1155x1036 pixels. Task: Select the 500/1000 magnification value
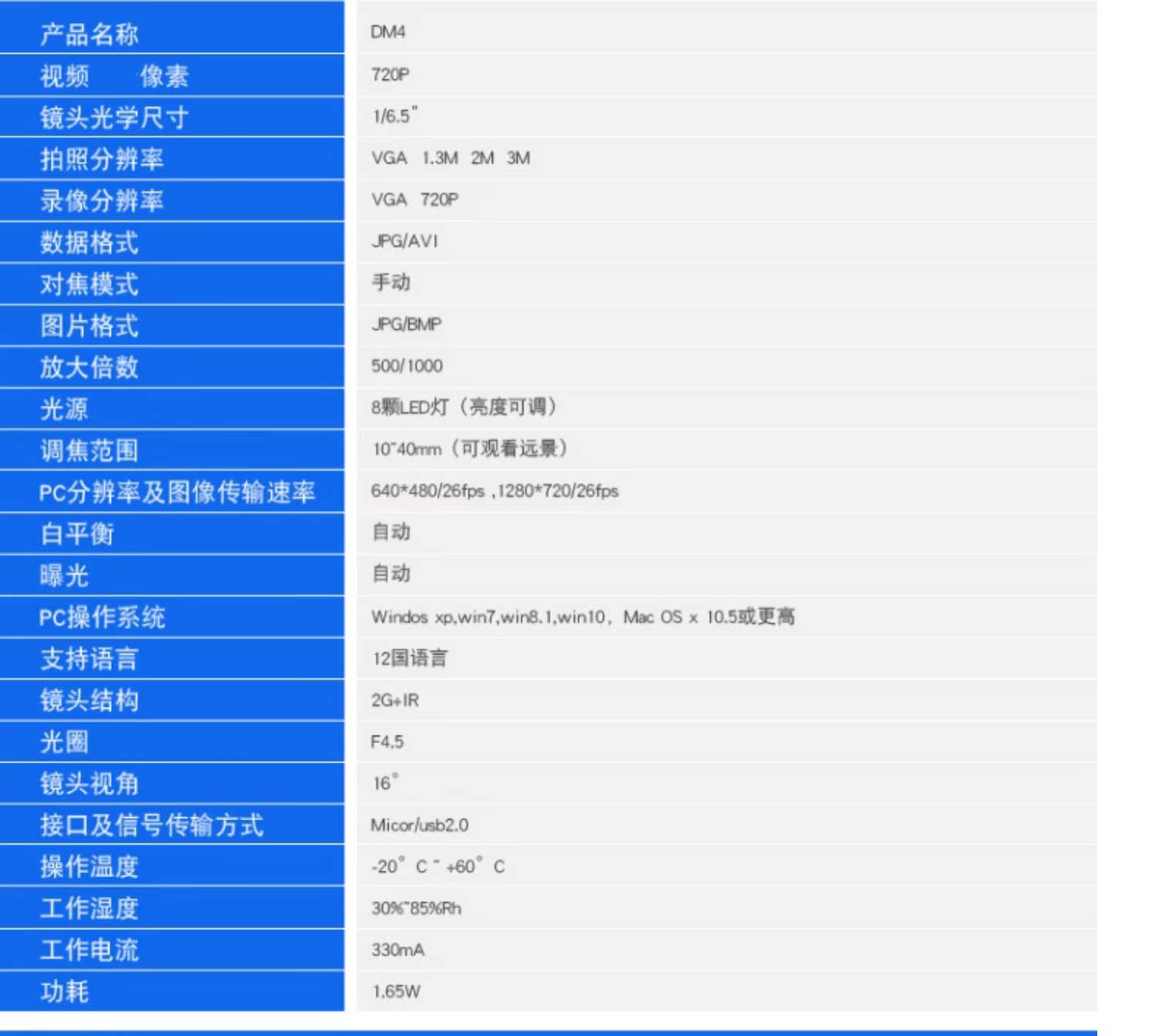point(407,366)
